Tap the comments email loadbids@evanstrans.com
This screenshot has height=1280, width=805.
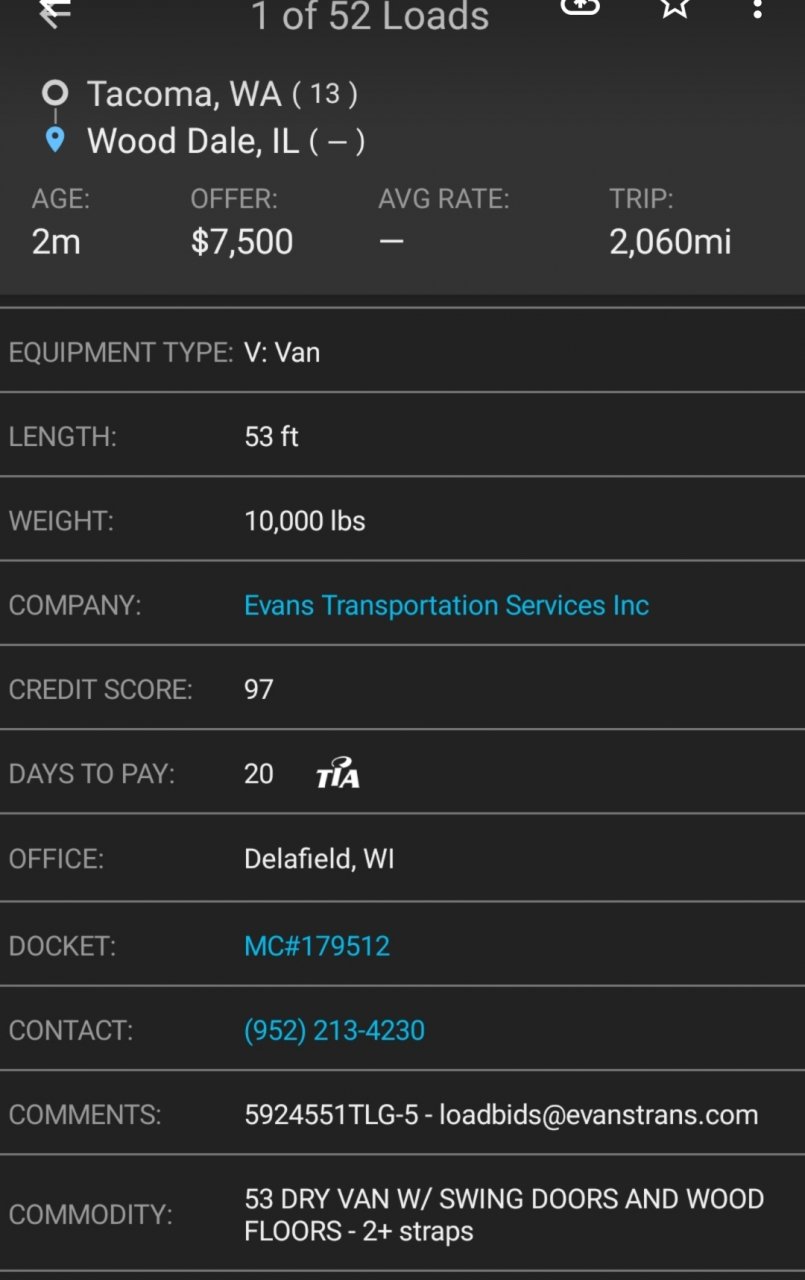click(x=599, y=1115)
